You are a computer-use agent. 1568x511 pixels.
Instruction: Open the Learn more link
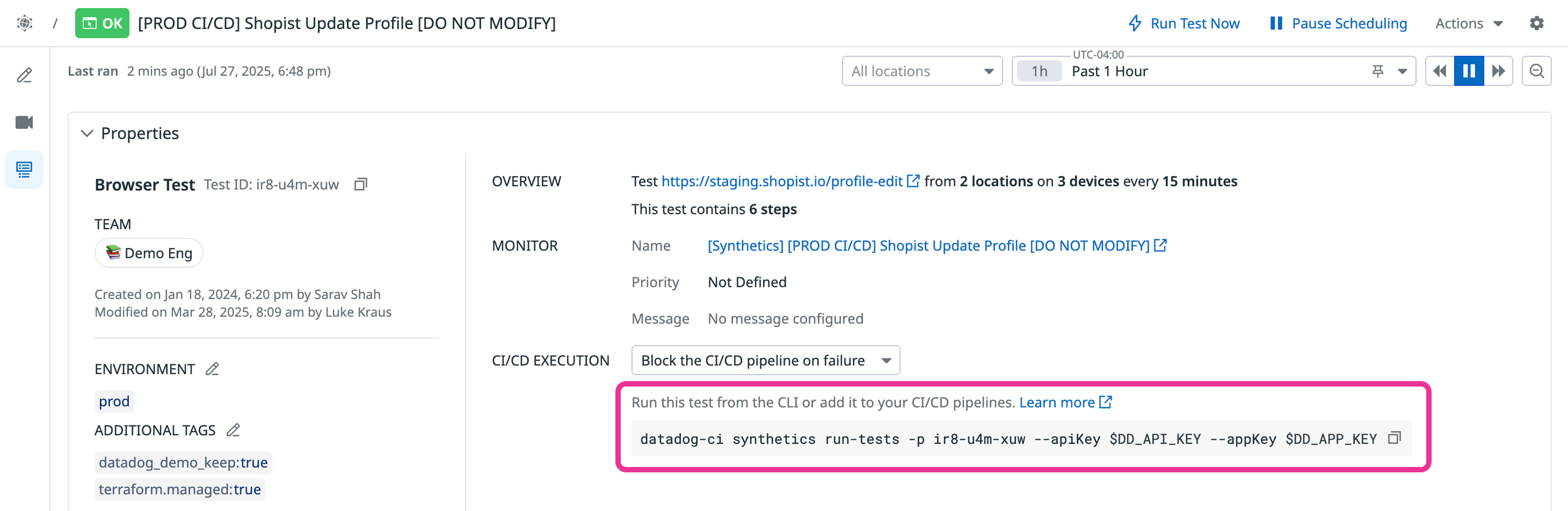pyautogui.click(x=1065, y=403)
